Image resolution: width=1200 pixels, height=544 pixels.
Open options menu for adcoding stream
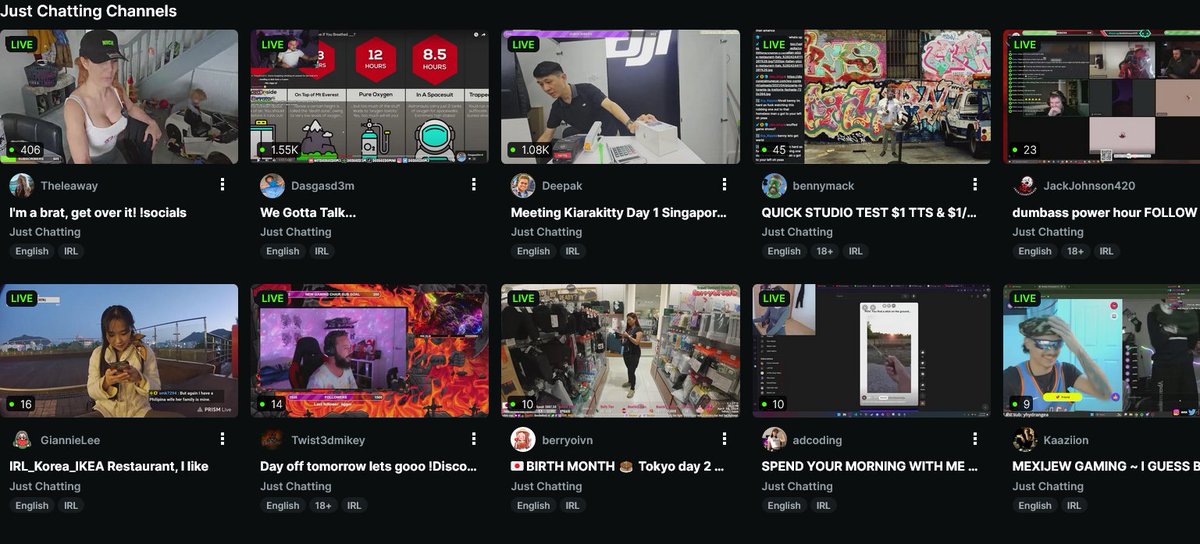tap(975, 440)
